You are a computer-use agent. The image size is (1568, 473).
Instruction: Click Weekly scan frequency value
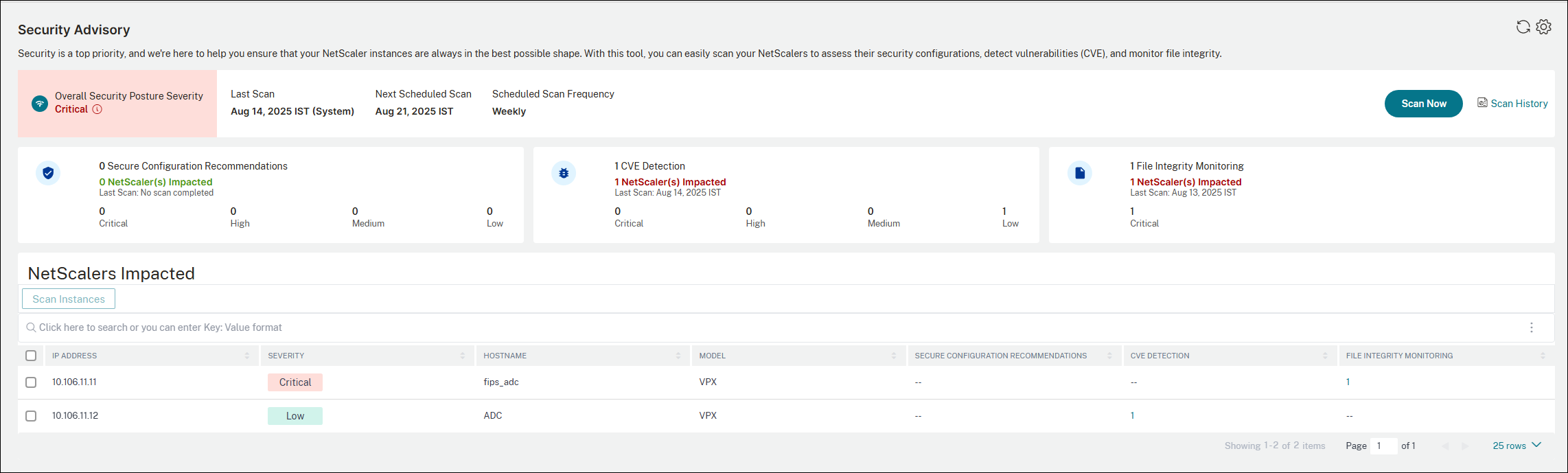[x=509, y=111]
